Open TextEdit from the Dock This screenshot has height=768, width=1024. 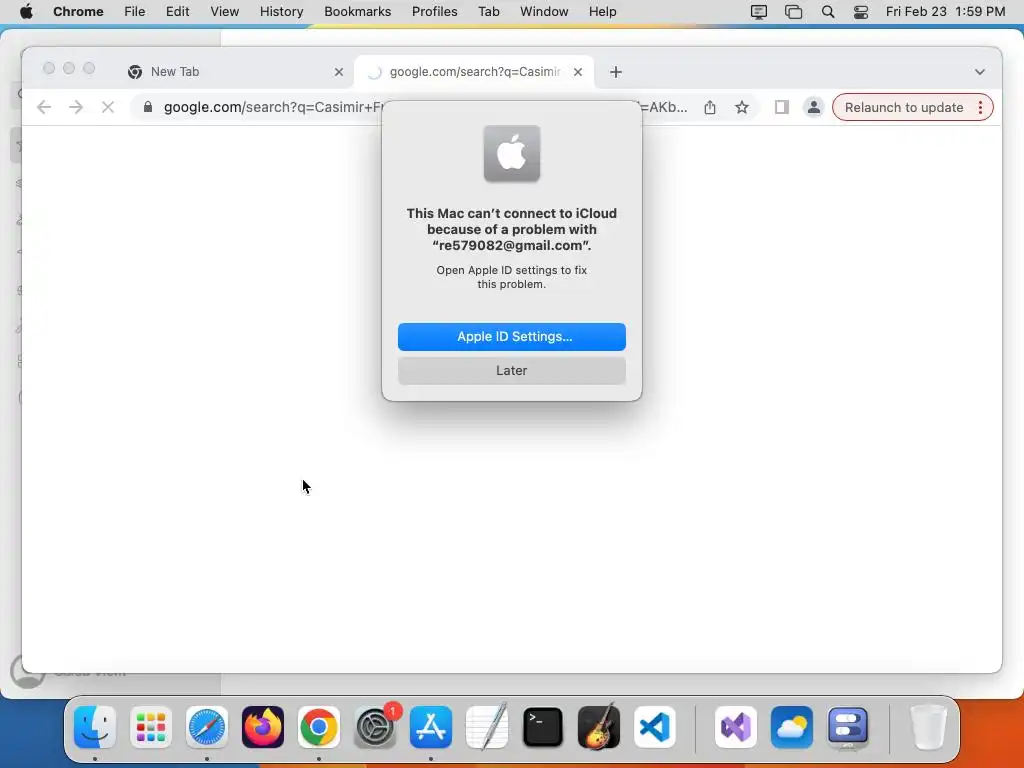point(487,727)
